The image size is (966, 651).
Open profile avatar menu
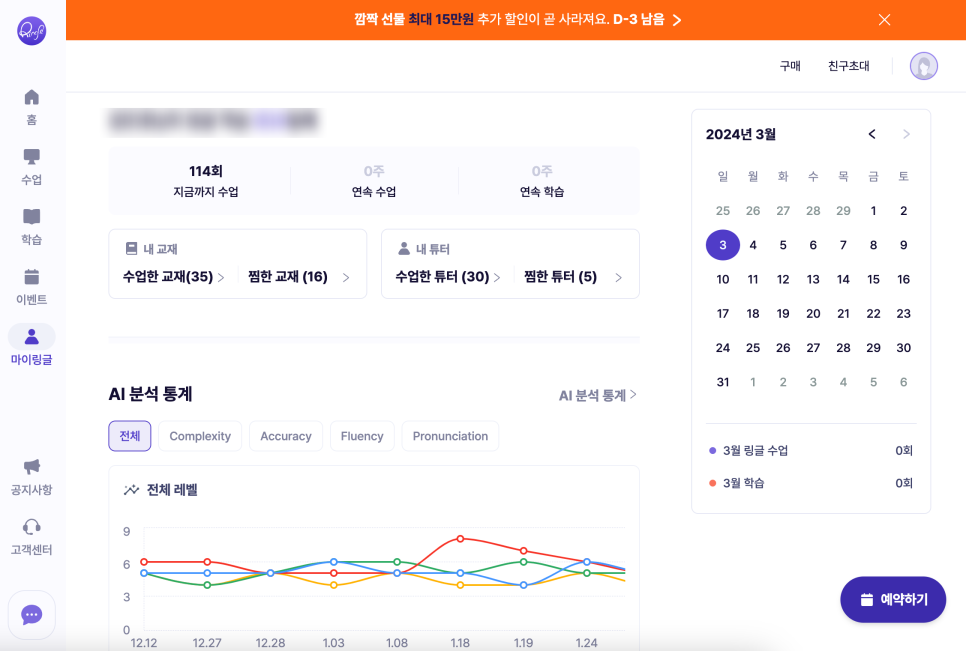click(x=923, y=66)
